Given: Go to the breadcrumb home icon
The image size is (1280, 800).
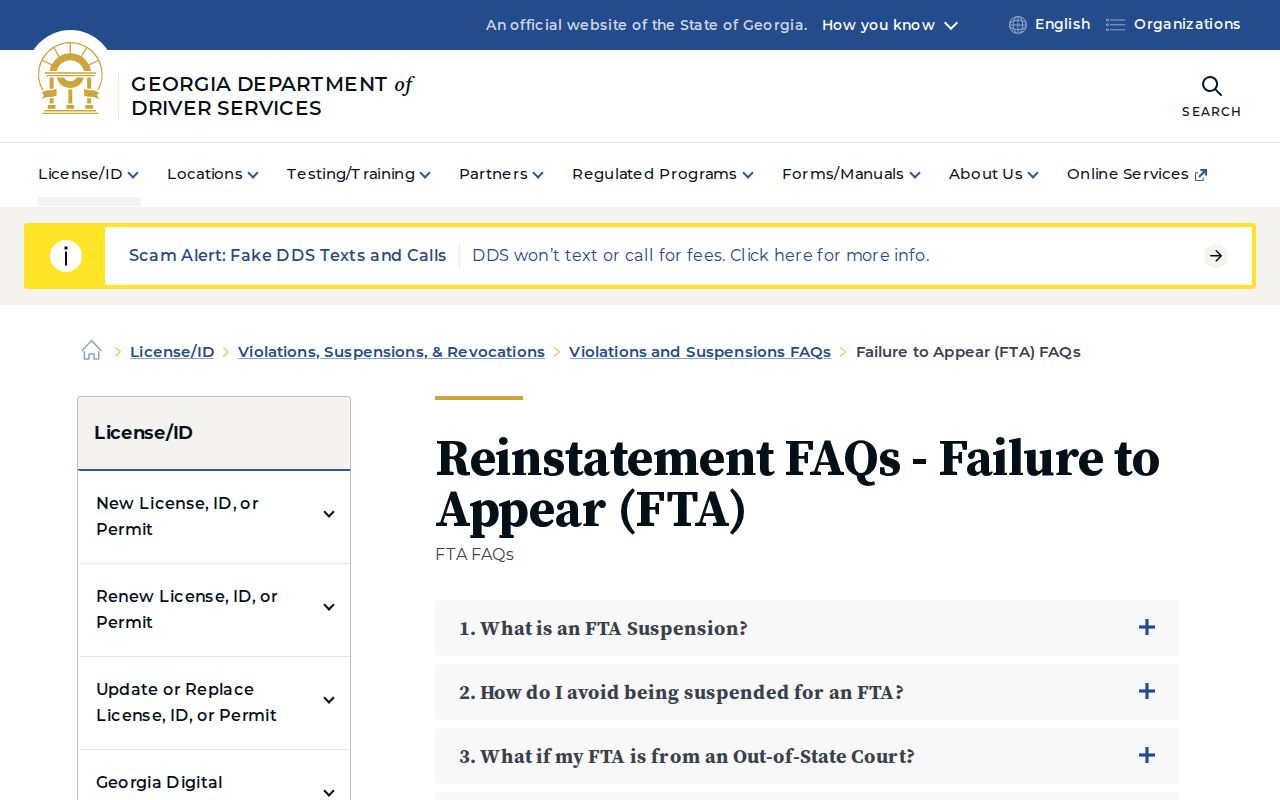Looking at the screenshot, I should [x=91, y=350].
